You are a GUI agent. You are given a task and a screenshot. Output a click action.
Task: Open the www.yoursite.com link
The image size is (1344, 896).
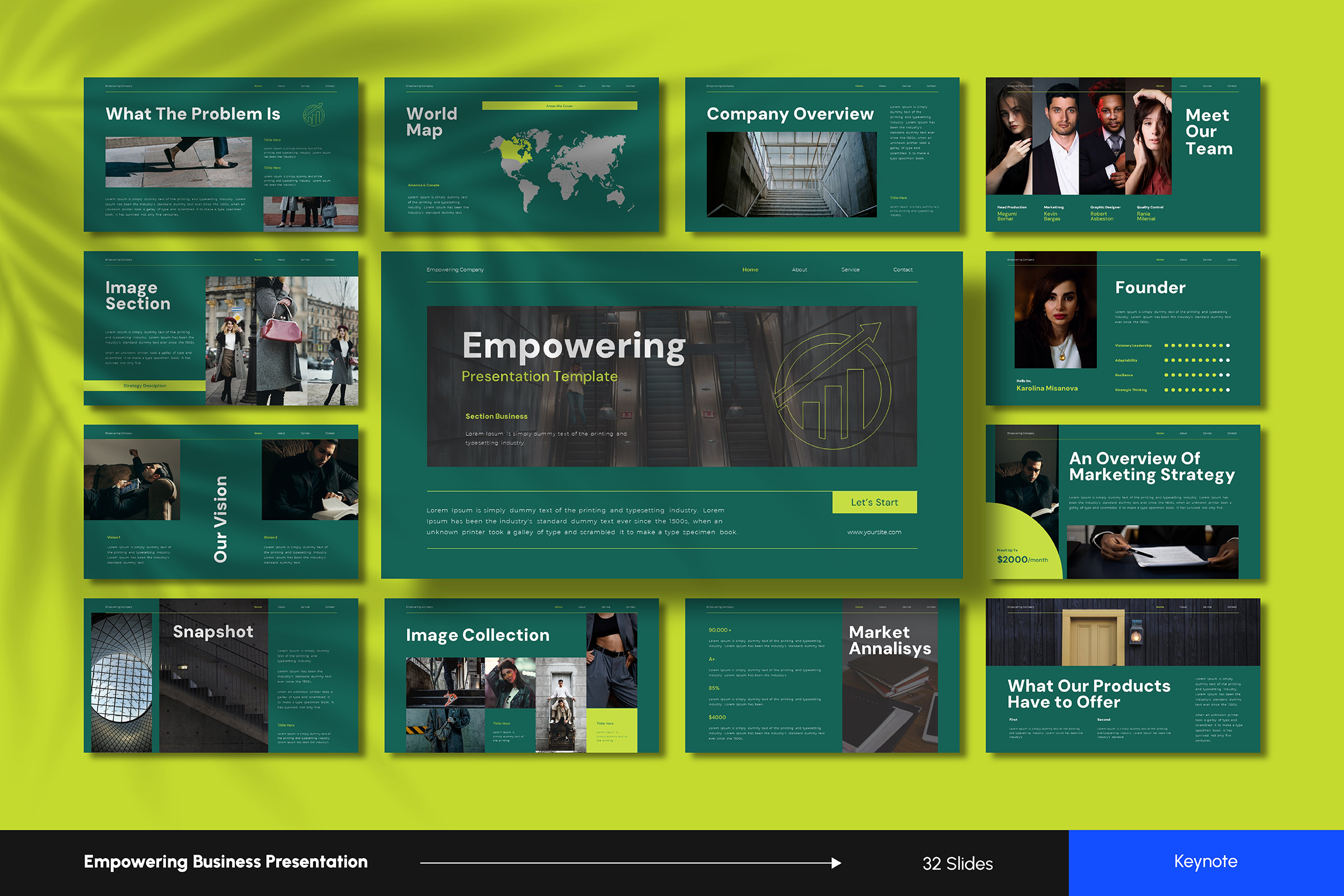click(x=874, y=532)
